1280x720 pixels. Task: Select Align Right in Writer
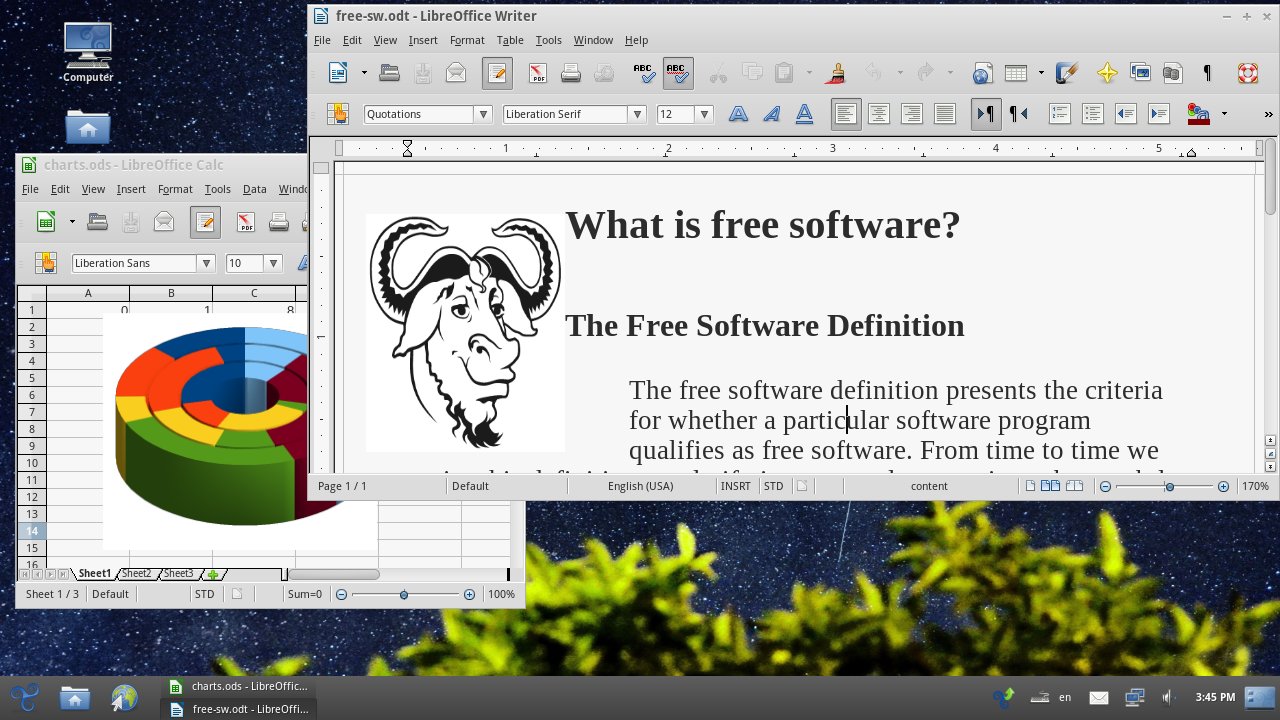[912, 114]
